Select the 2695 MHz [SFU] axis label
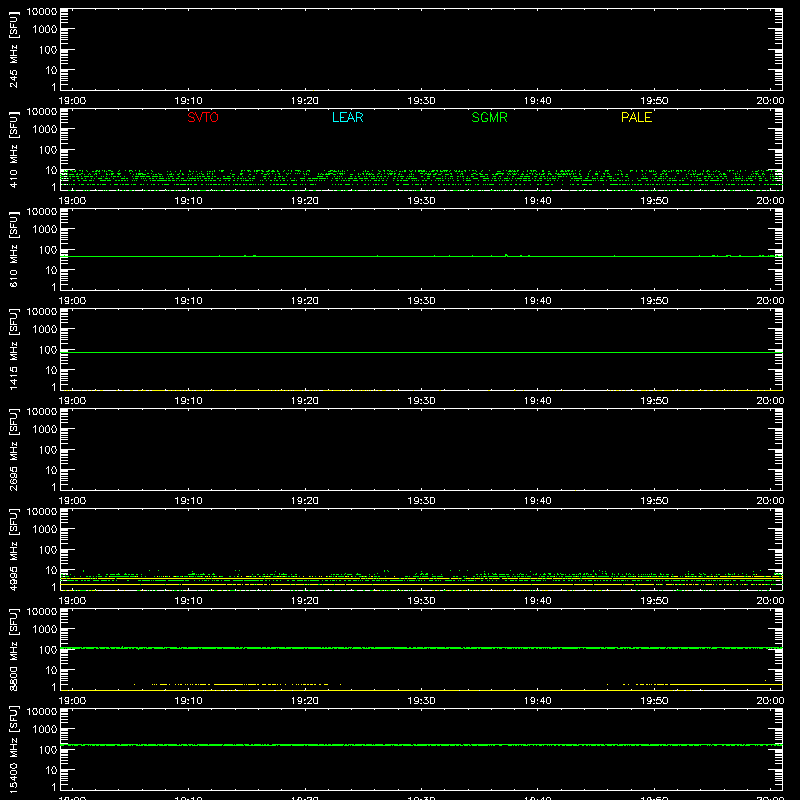 click(x=14, y=449)
